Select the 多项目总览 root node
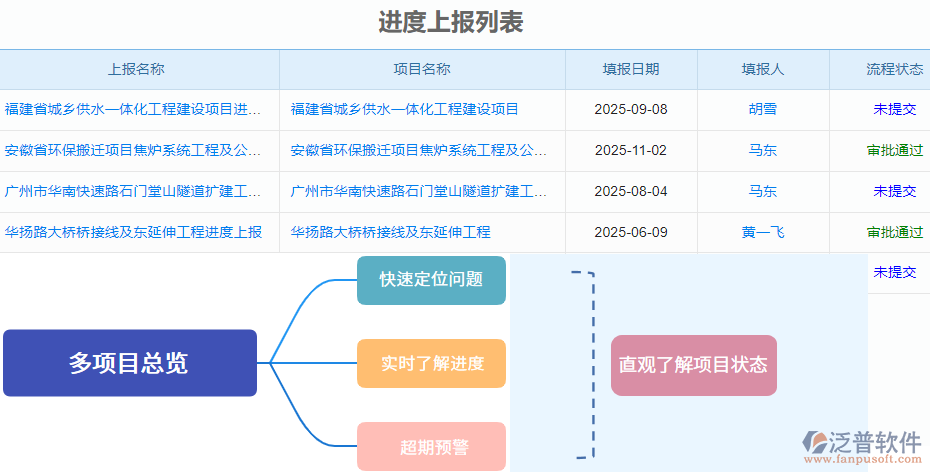Viewport: 932px width, 475px height. 130,363
